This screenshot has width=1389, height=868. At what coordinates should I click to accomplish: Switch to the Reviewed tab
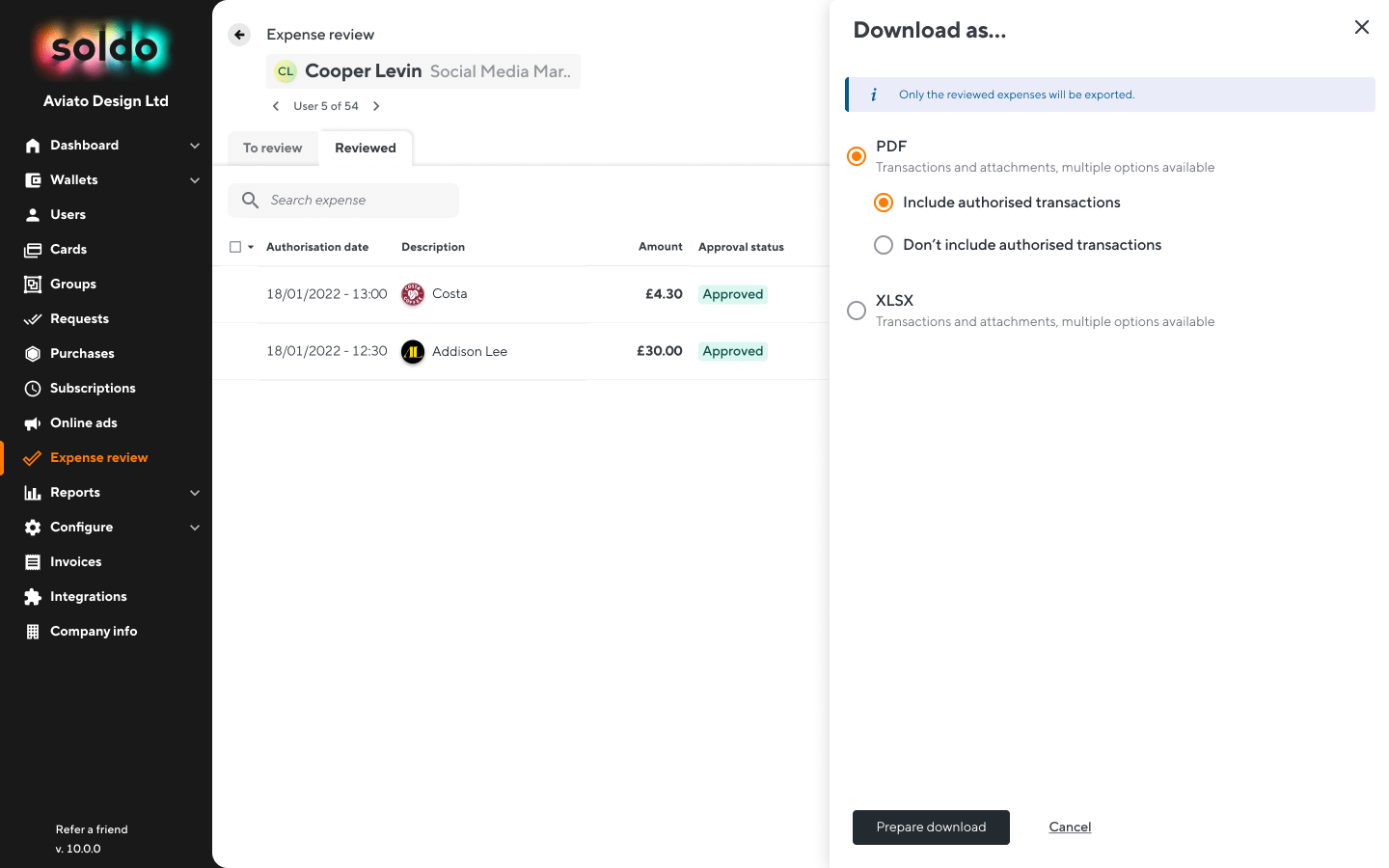tap(366, 148)
